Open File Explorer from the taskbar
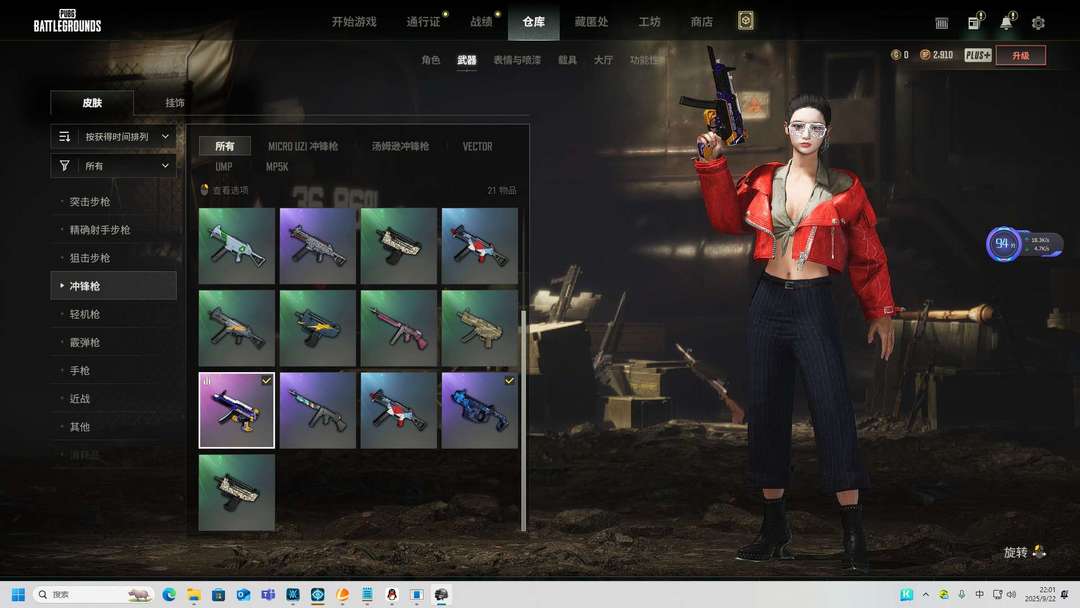This screenshot has width=1080, height=608. coord(194,594)
